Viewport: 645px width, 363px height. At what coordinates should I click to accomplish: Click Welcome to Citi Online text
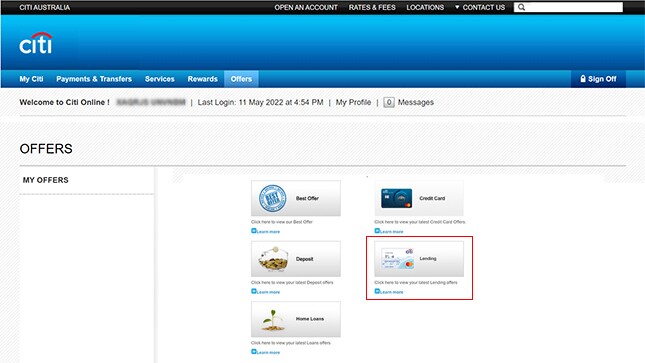[64, 102]
